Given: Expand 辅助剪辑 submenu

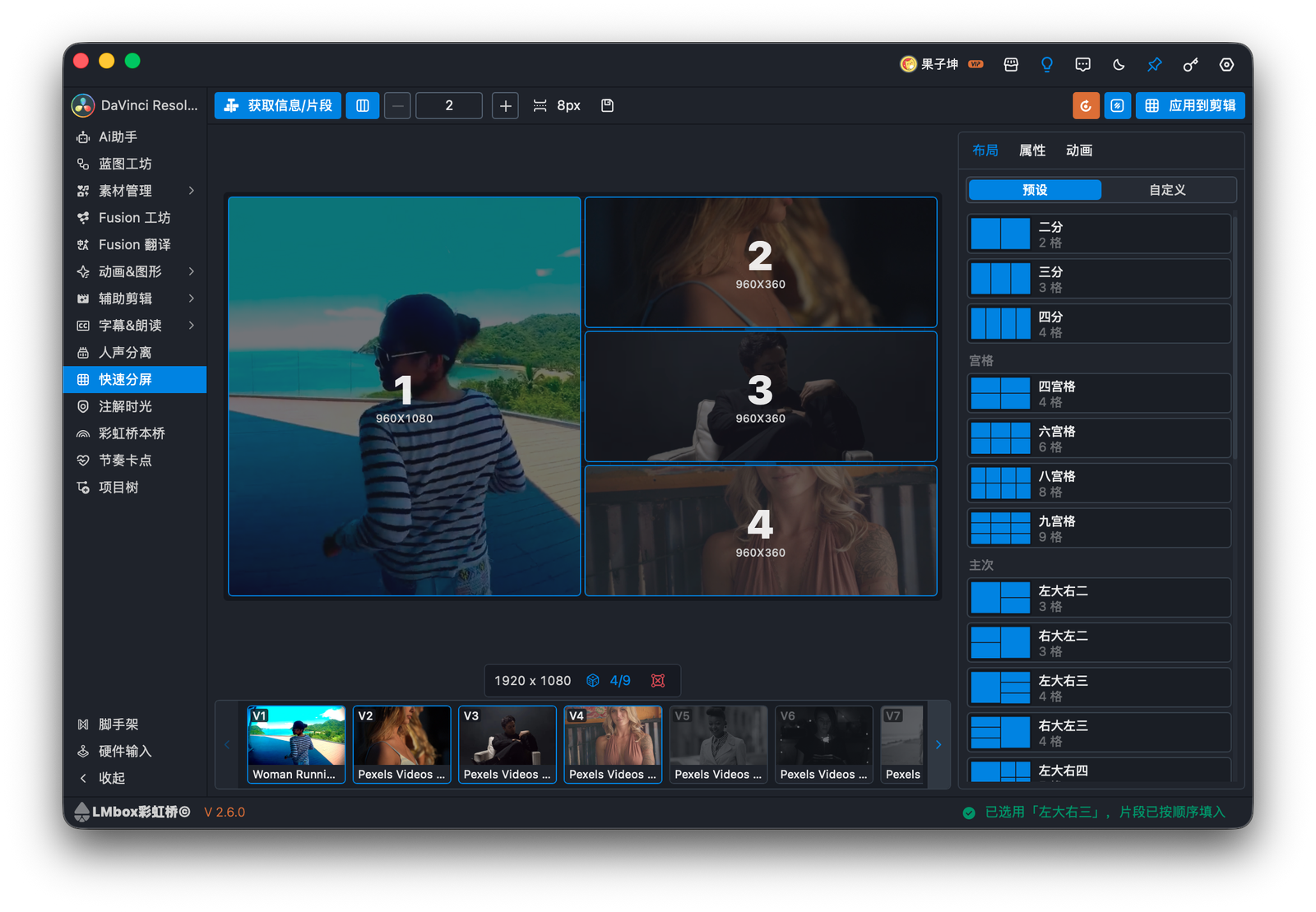Looking at the screenshot, I should pos(136,299).
